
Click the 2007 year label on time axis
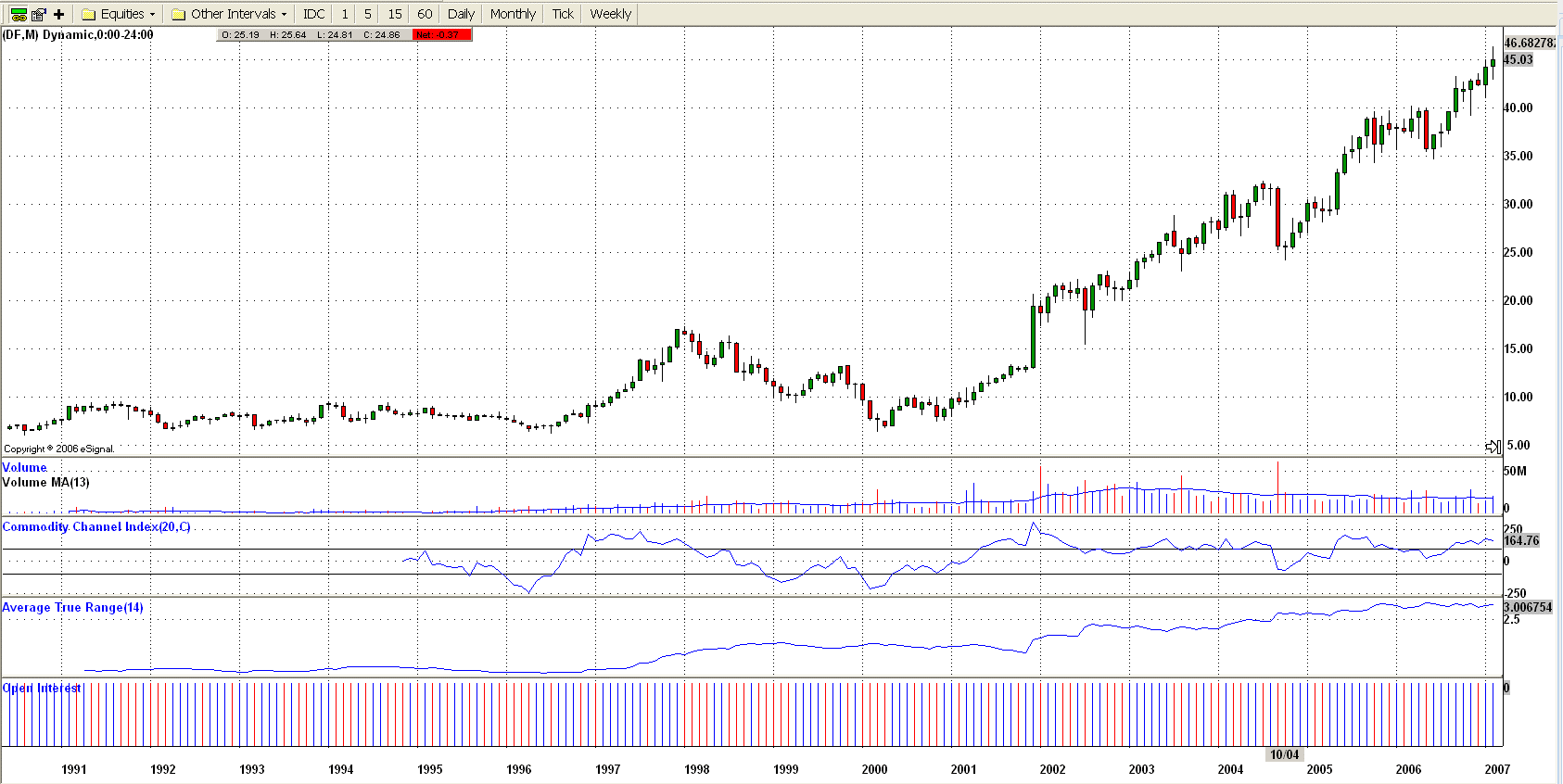1497,769
